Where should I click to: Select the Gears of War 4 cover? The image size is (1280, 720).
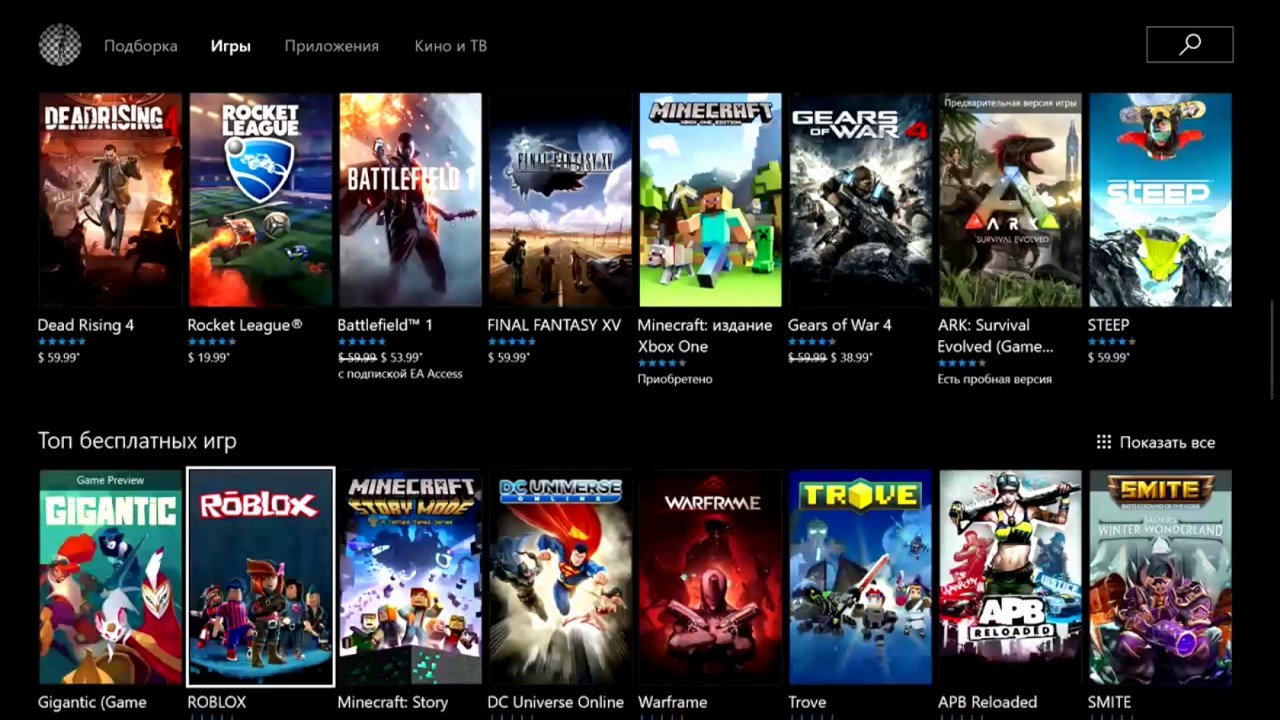pyautogui.click(x=860, y=200)
